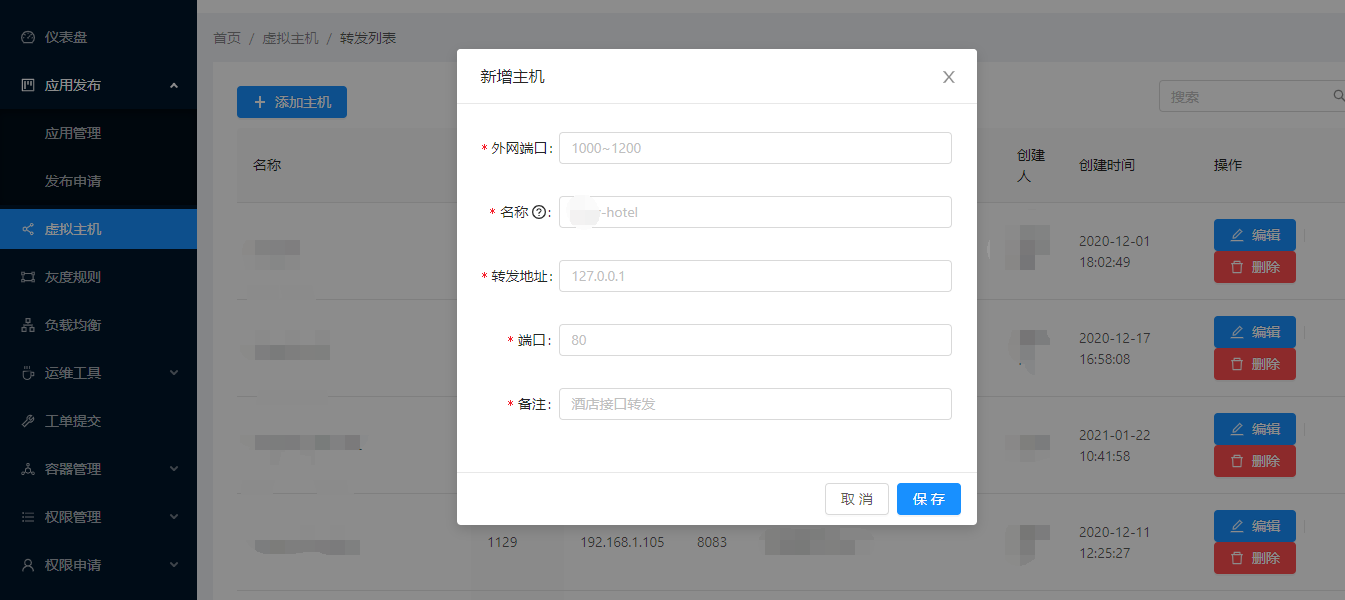Delete the row created 2020-12-17

(1255, 364)
